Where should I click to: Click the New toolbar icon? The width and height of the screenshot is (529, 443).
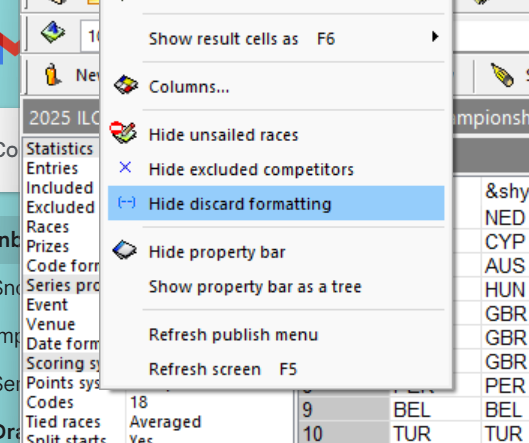pyautogui.click(x=52, y=74)
